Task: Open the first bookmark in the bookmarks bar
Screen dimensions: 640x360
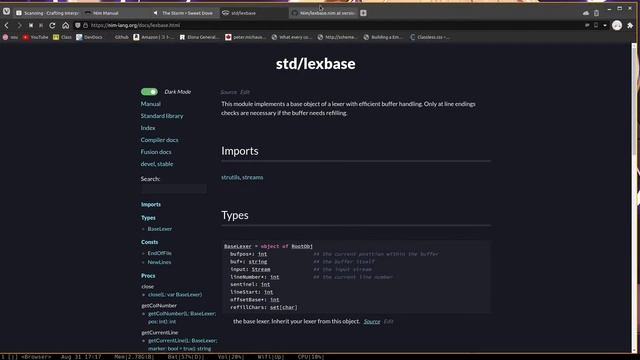Action: tap(10, 37)
